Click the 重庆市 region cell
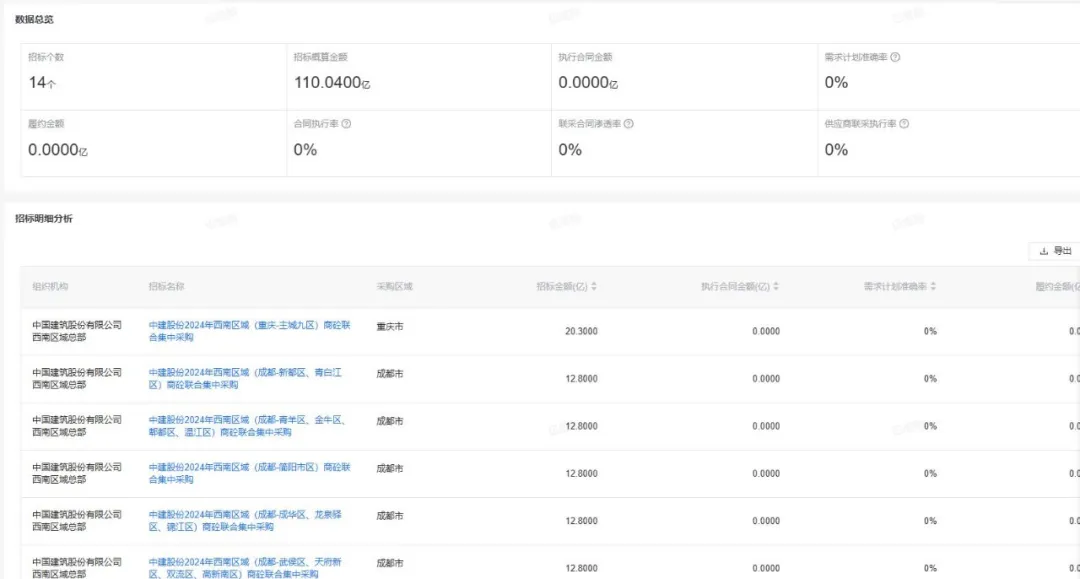The image size is (1080, 579). point(390,327)
